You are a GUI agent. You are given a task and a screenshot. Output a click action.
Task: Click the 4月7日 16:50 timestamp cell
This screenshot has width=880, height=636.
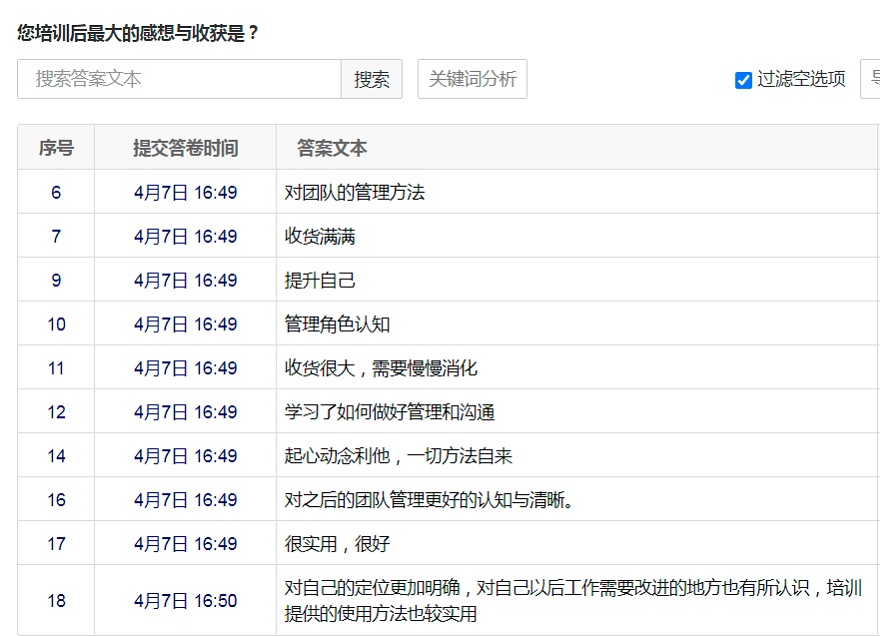coord(186,601)
